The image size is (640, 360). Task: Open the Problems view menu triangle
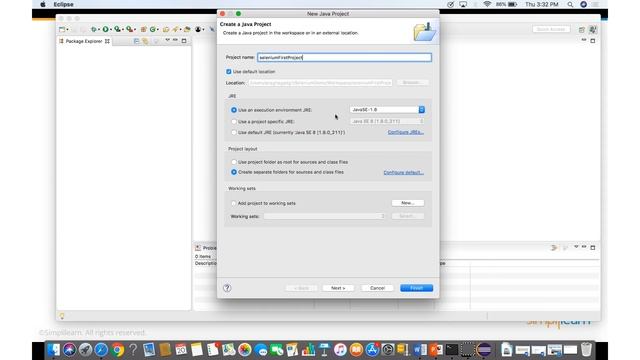tap(576, 247)
